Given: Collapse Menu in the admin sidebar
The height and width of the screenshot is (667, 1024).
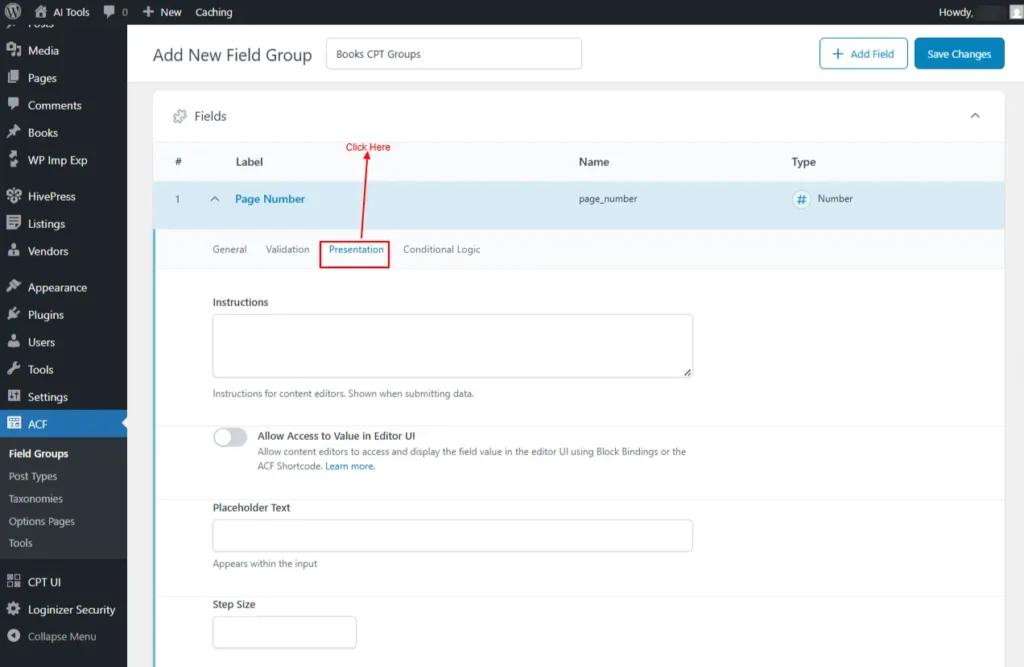Looking at the screenshot, I should coord(61,637).
